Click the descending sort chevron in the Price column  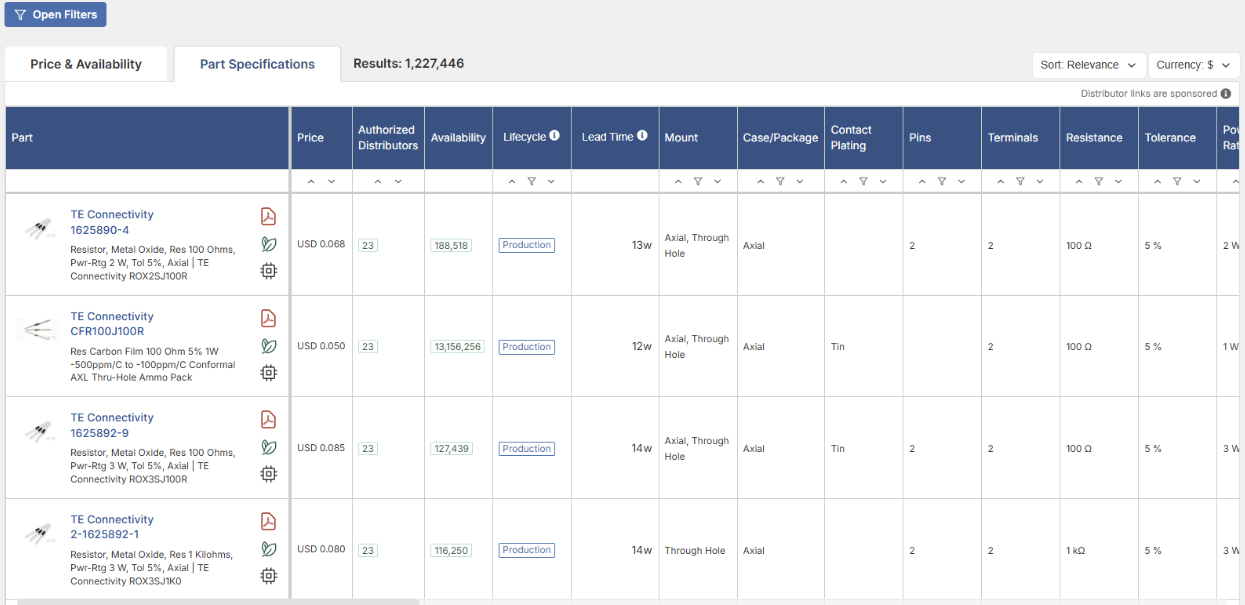[332, 181]
